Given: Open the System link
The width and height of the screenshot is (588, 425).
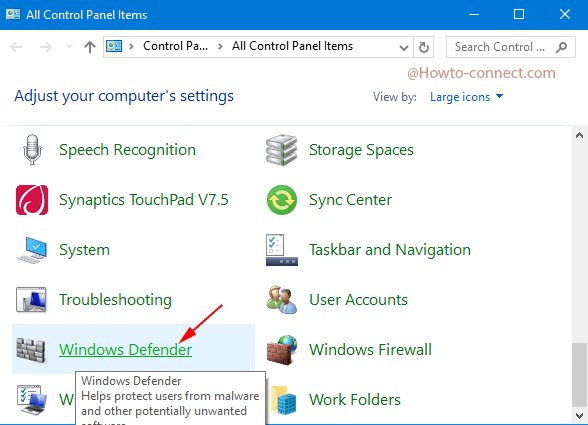Looking at the screenshot, I should click(84, 250).
